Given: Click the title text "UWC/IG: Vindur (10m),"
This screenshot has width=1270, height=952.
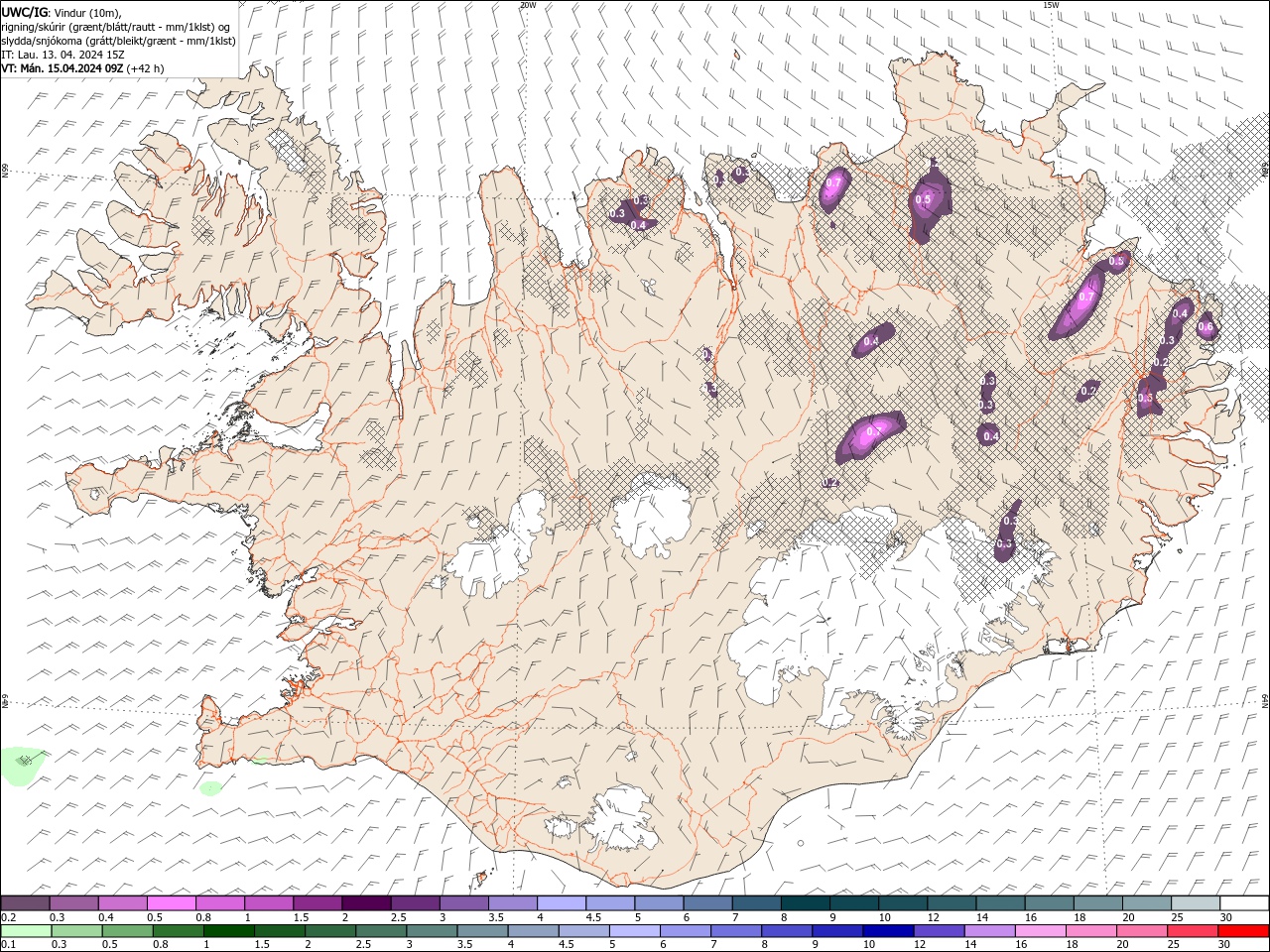Looking at the screenshot, I should [x=61, y=12].
